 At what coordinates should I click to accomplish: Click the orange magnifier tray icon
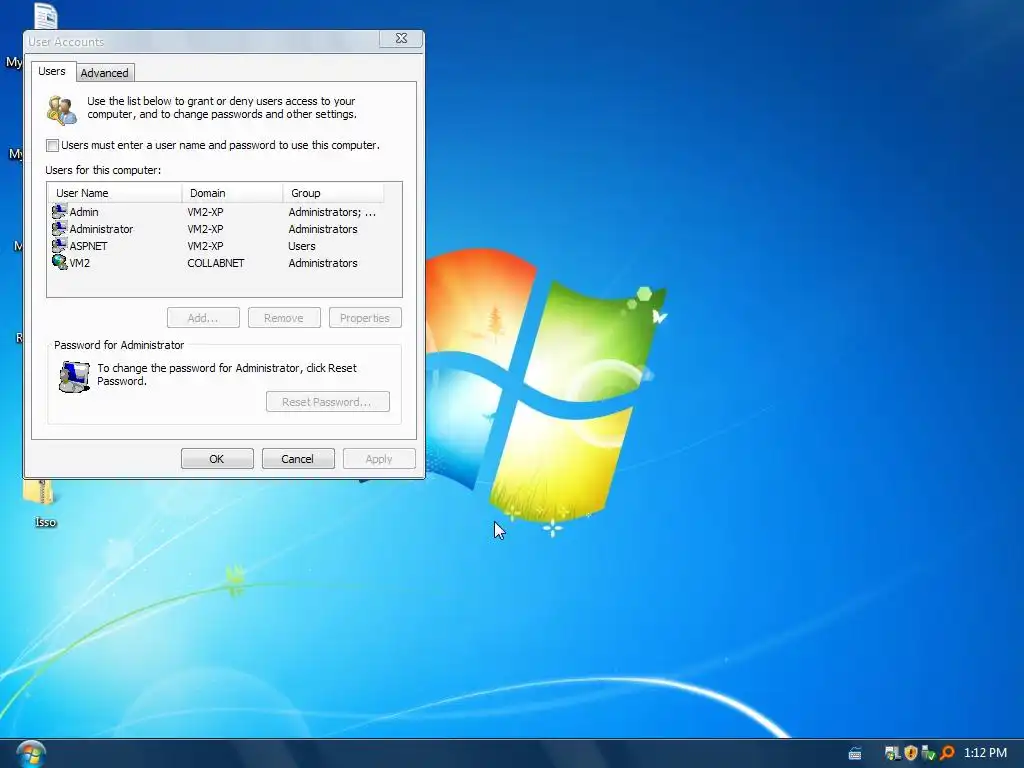pos(947,753)
